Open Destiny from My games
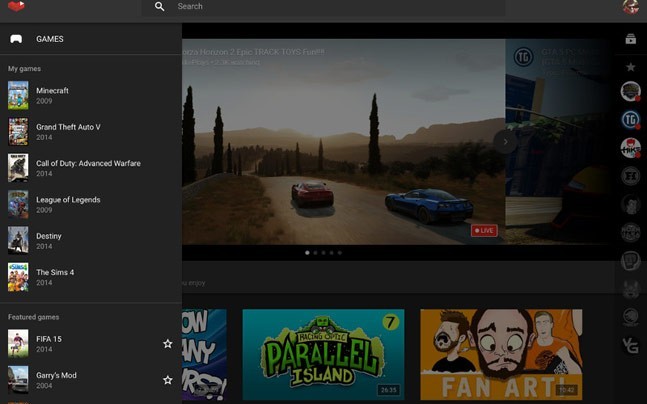647x404 pixels. tap(91, 241)
